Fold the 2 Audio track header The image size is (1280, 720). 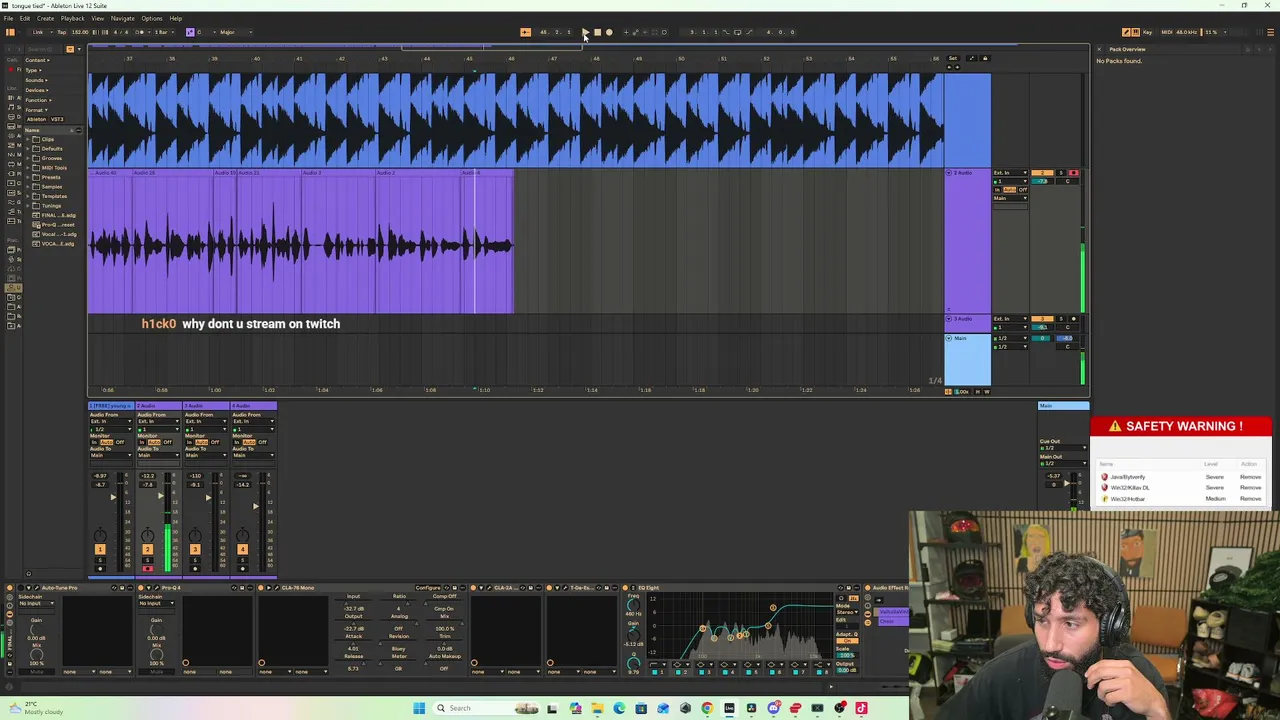tap(950, 174)
